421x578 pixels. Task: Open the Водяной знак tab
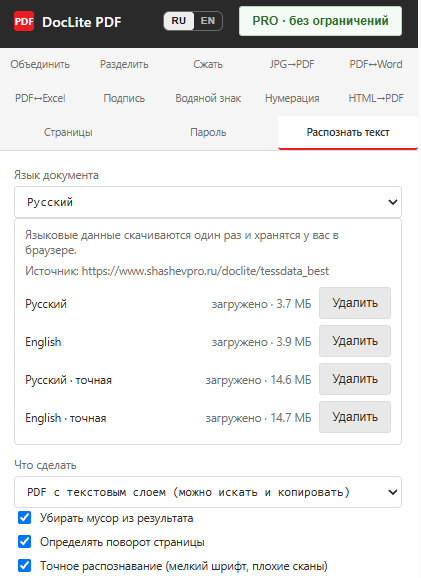click(x=208, y=98)
